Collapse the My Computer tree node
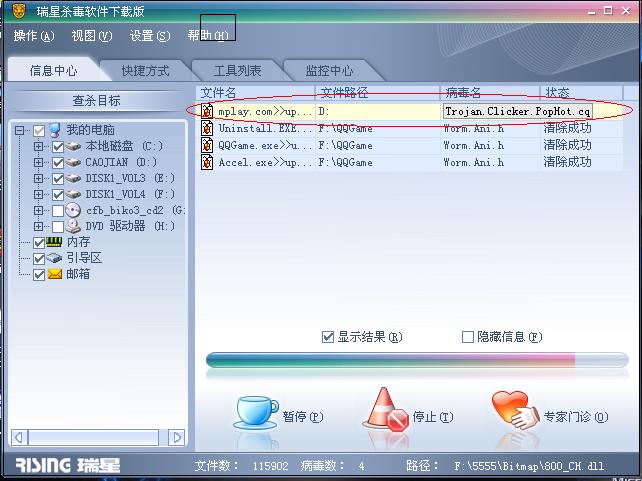The height and width of the screenshot is (481, 642). pyautogui.click(x=19, y=131)
